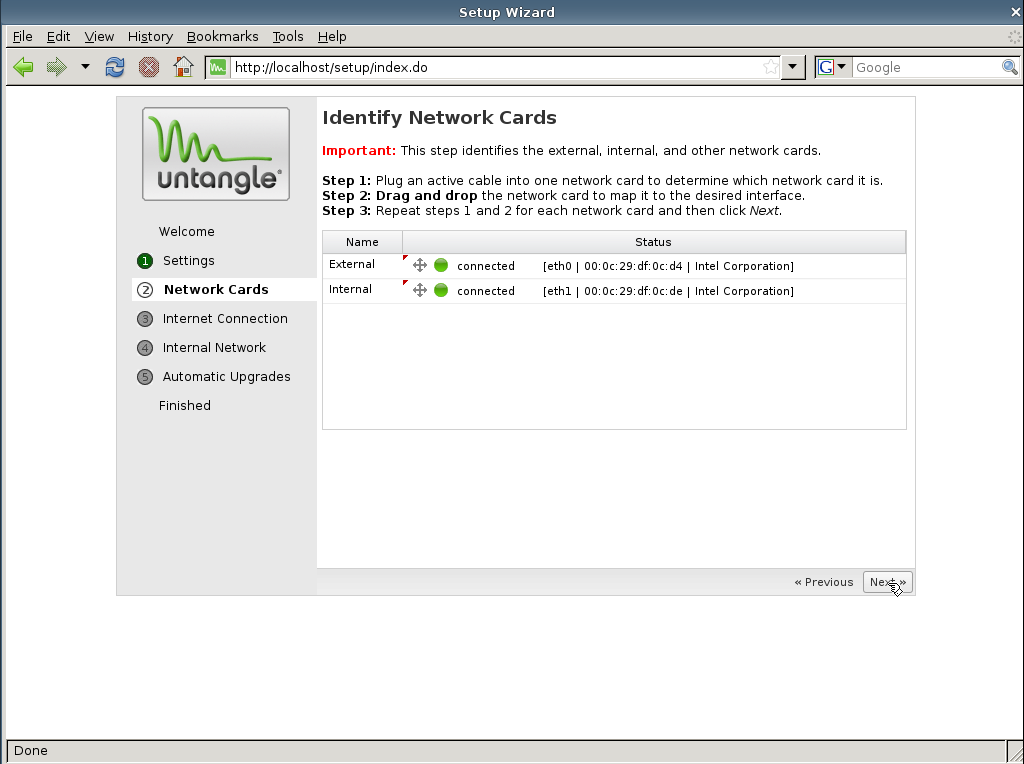Viewport: 1024px width, 764px height.
Task: Click the Name column header
Action: coord(362,242)
